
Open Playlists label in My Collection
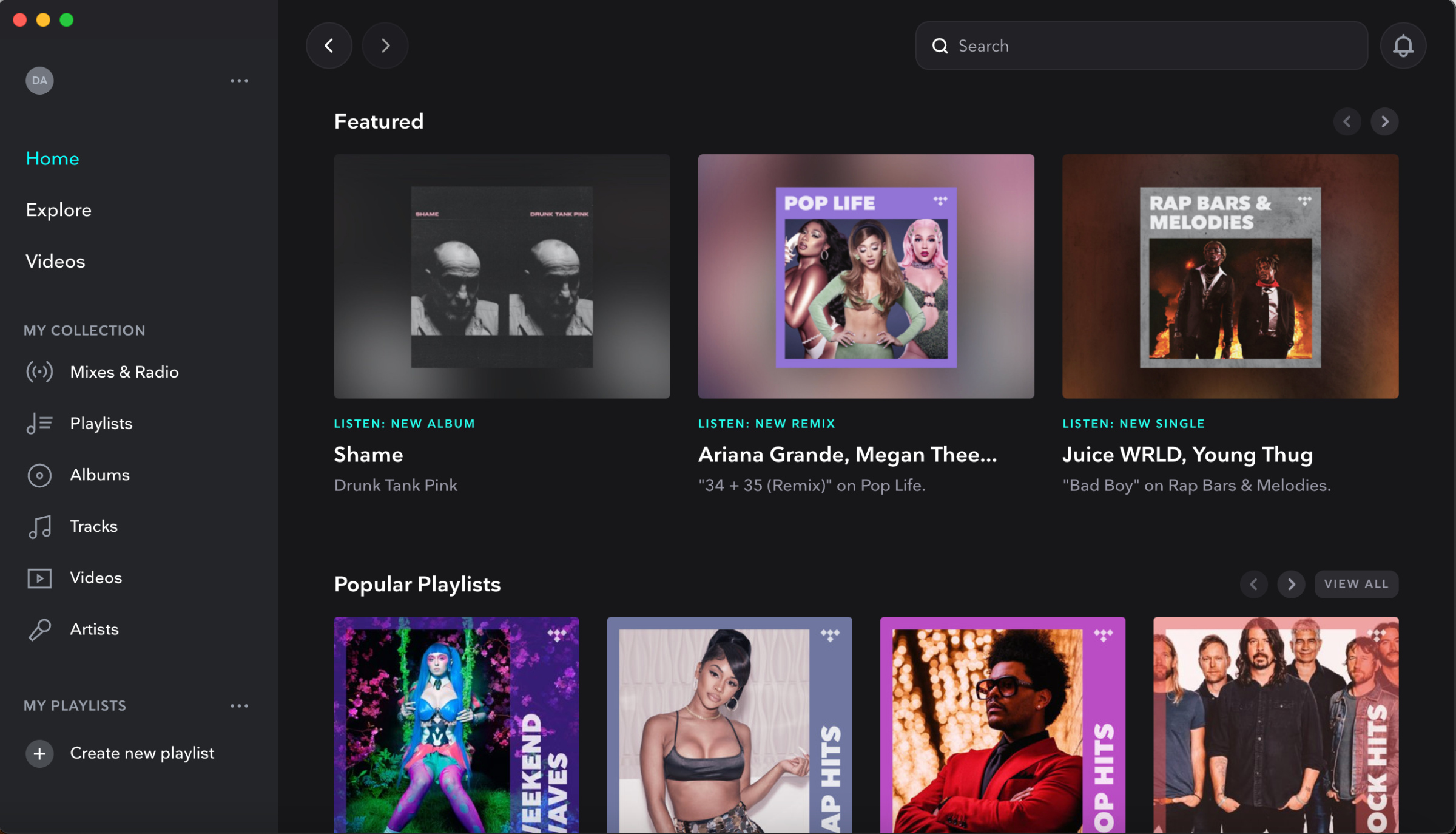[101, 423]
